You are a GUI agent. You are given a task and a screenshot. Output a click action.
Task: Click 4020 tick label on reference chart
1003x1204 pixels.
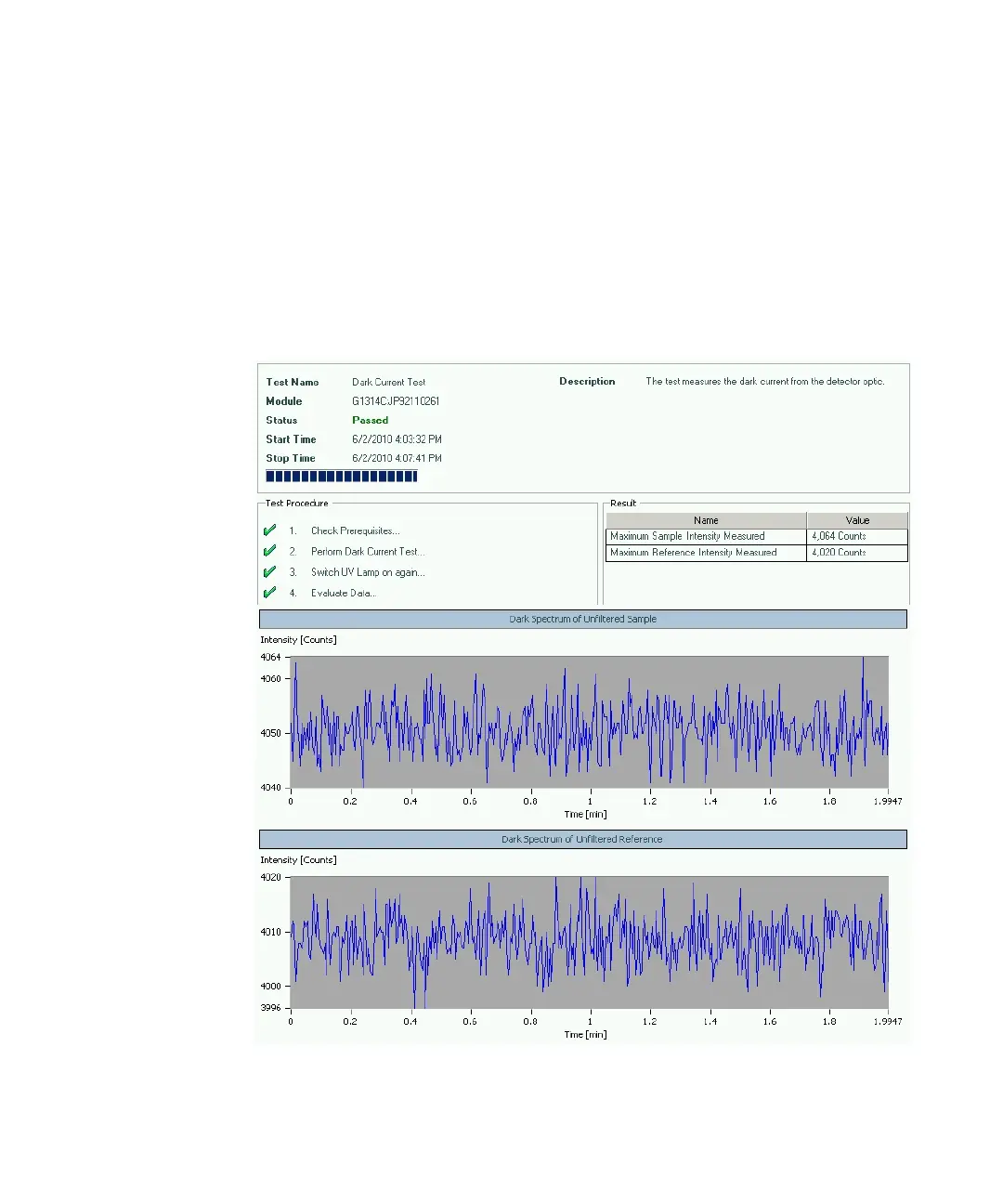point(270,877)
